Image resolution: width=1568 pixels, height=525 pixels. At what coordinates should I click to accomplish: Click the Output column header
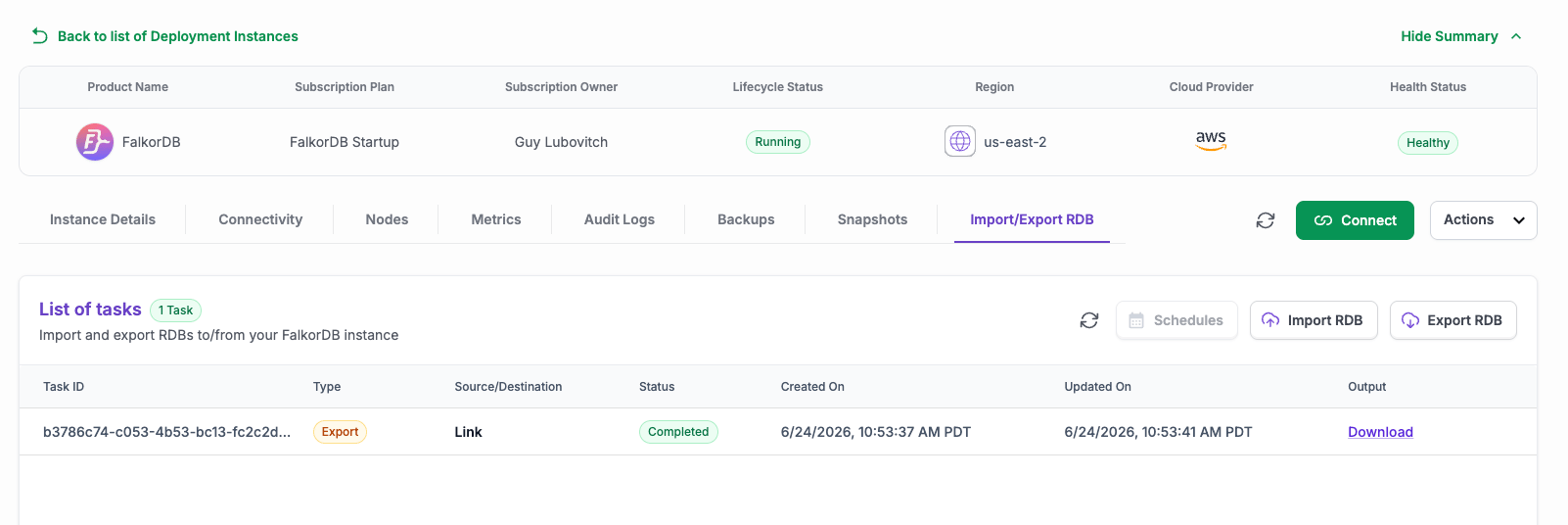[x=1366, y=387]
